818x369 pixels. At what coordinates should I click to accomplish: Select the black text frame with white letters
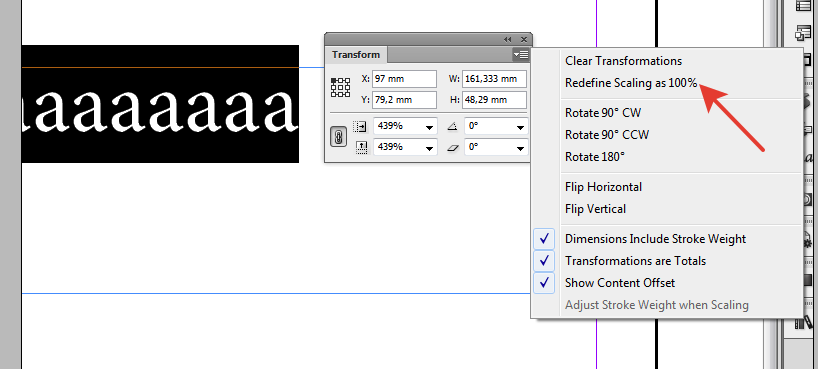pyautogui.click(x=160, y=104)
